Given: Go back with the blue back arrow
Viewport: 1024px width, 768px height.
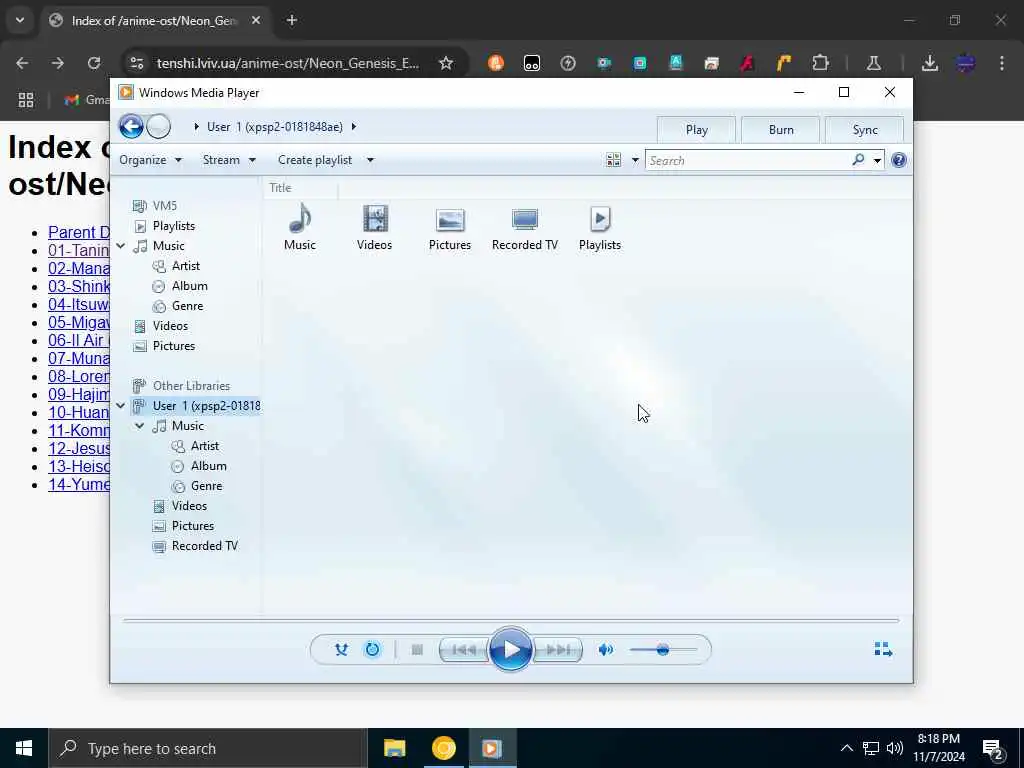Looking at the screenshot, I should click(x=131, y=127).
